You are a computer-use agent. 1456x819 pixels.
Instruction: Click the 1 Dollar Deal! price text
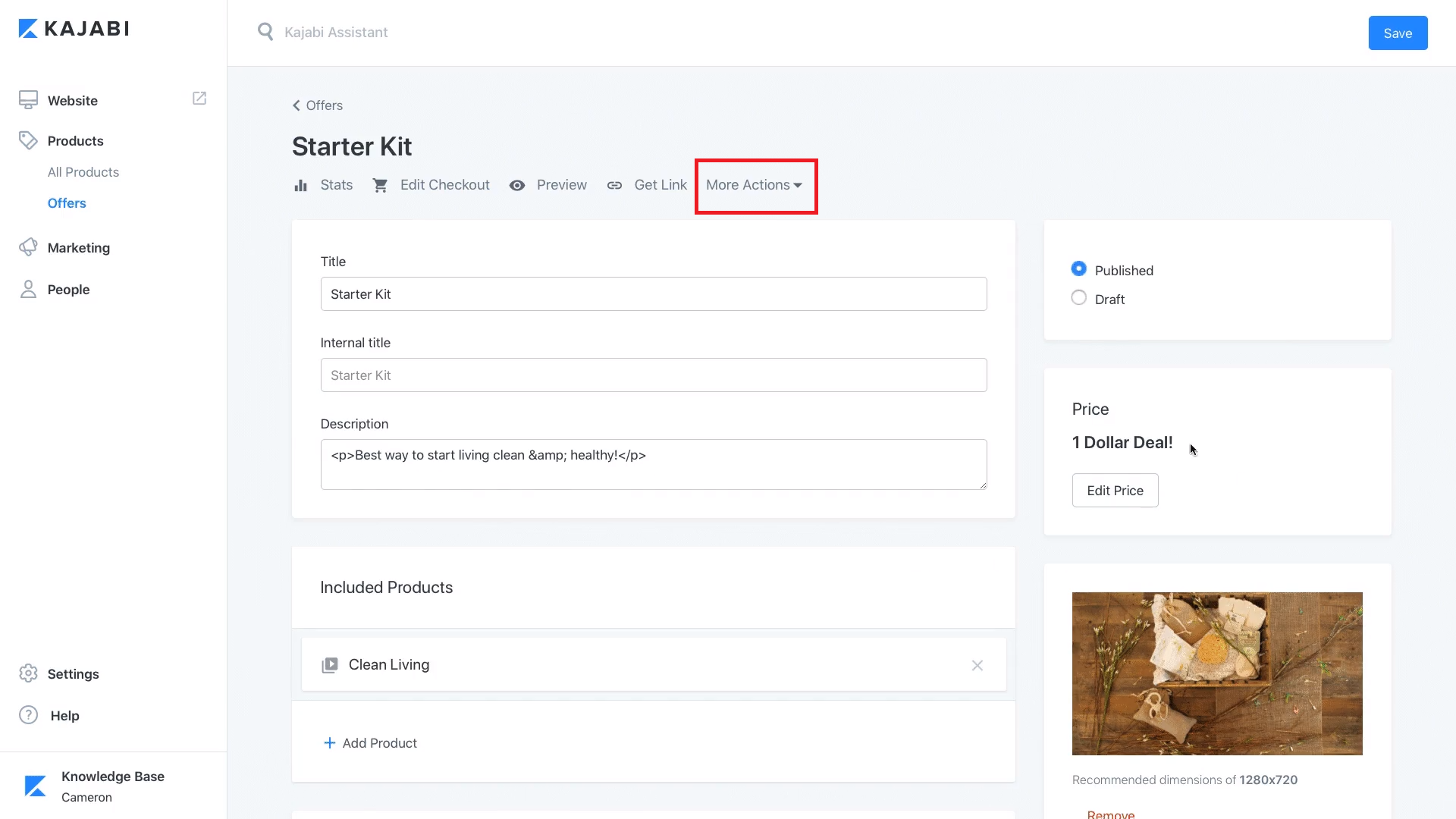click(x=1122, y=442)
